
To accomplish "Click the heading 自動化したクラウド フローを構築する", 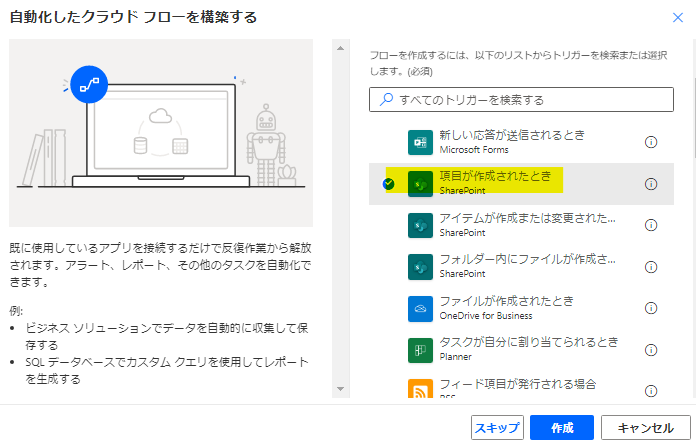I will 133,17.
